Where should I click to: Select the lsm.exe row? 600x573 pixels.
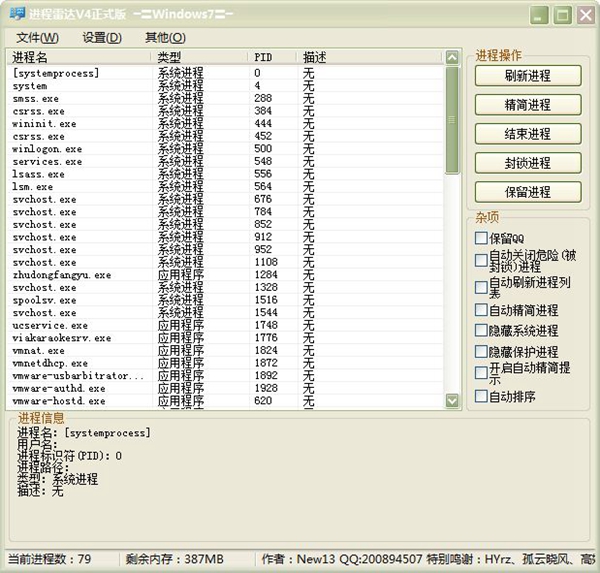point(225,187)
